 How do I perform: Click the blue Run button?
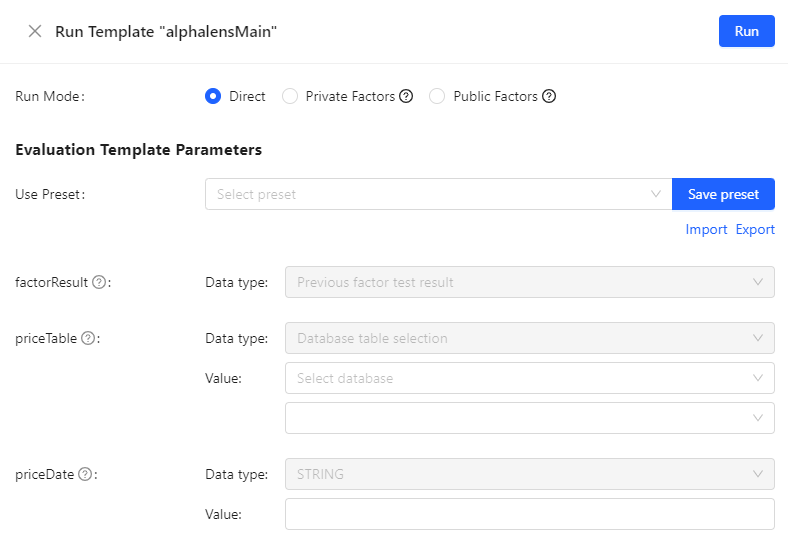tap(746, 31)
